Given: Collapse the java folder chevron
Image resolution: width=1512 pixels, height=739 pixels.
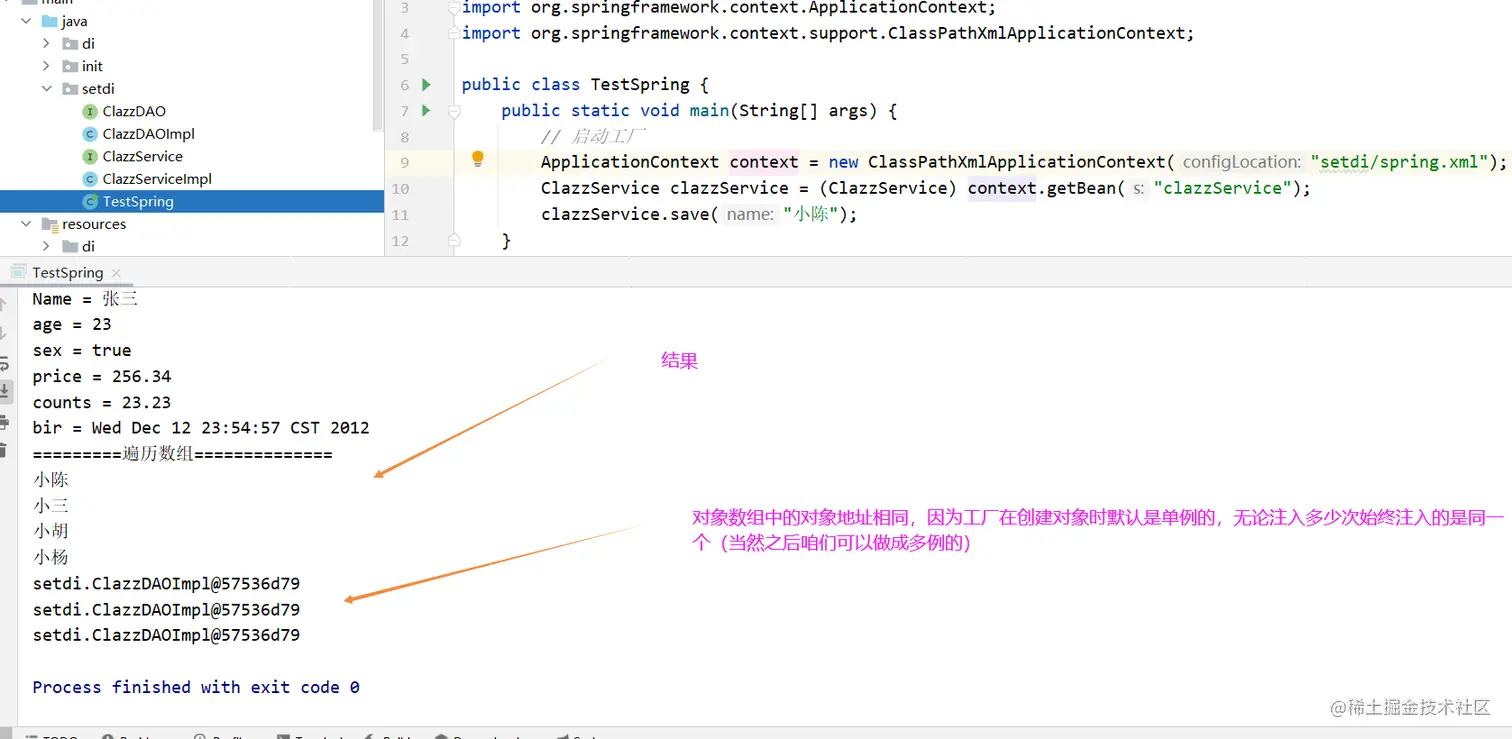Looking at the screenshot, I should [x=26, y=21].
